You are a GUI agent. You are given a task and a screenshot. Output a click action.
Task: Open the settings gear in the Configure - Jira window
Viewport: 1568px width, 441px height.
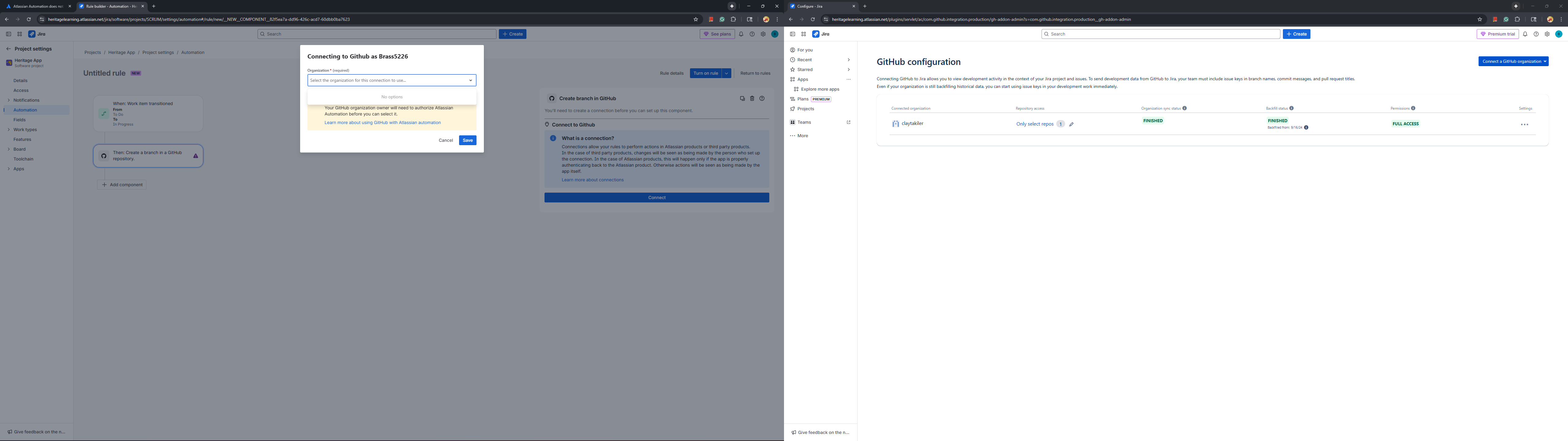[x=1547, y=34]
